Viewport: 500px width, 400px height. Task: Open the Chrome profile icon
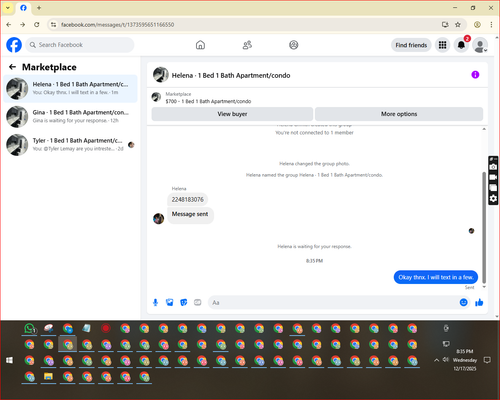pos(477,25)
